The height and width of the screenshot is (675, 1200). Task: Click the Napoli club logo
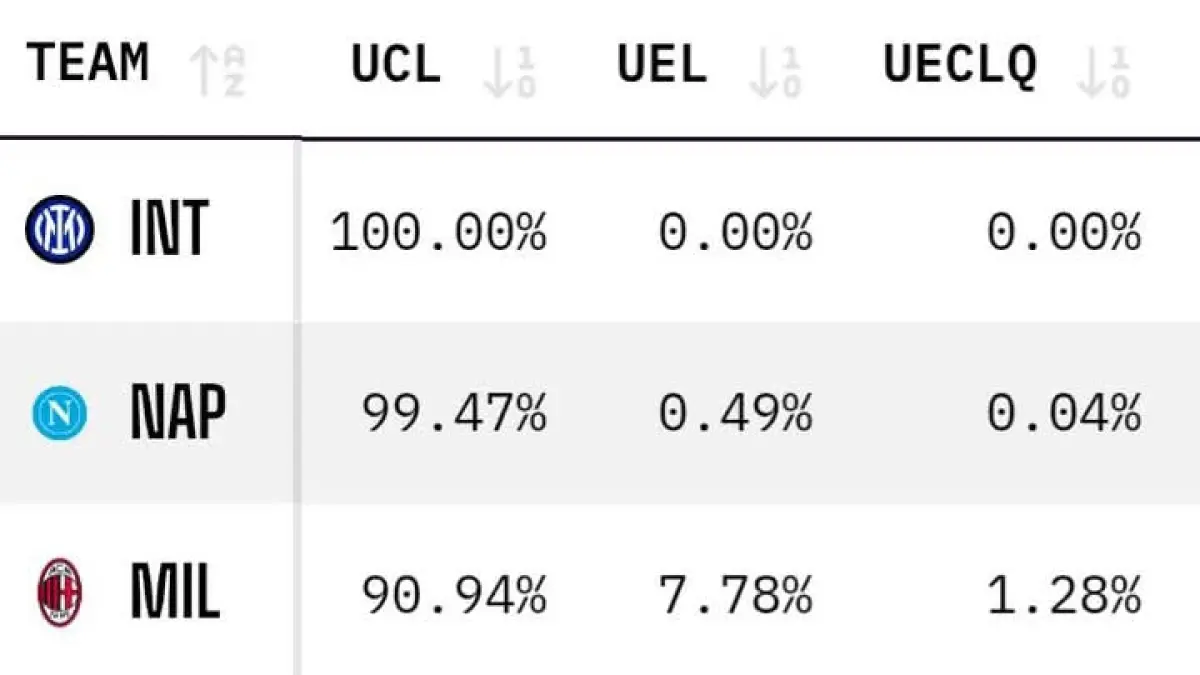point(59,412)
